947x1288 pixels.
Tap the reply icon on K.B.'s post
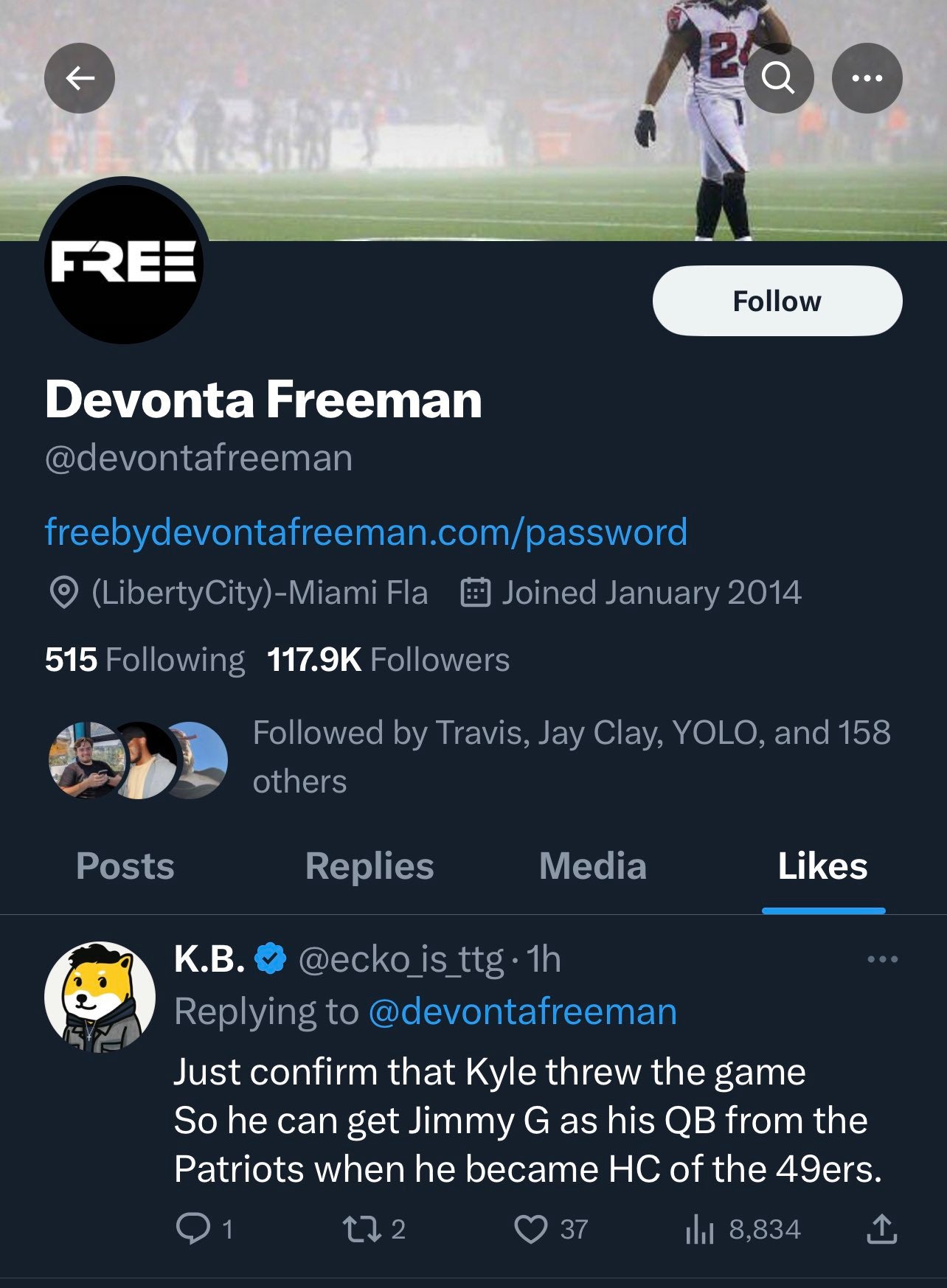click(193, 1229)
